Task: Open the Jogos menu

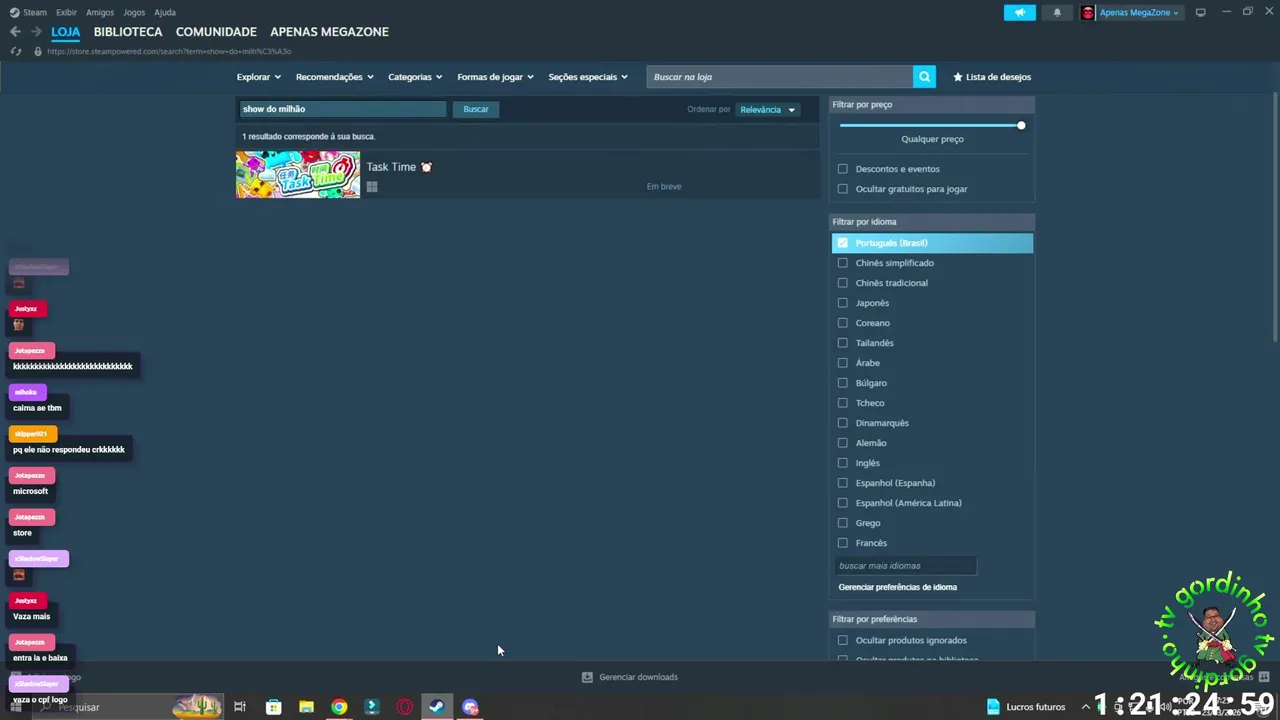Action: (134, 12)
